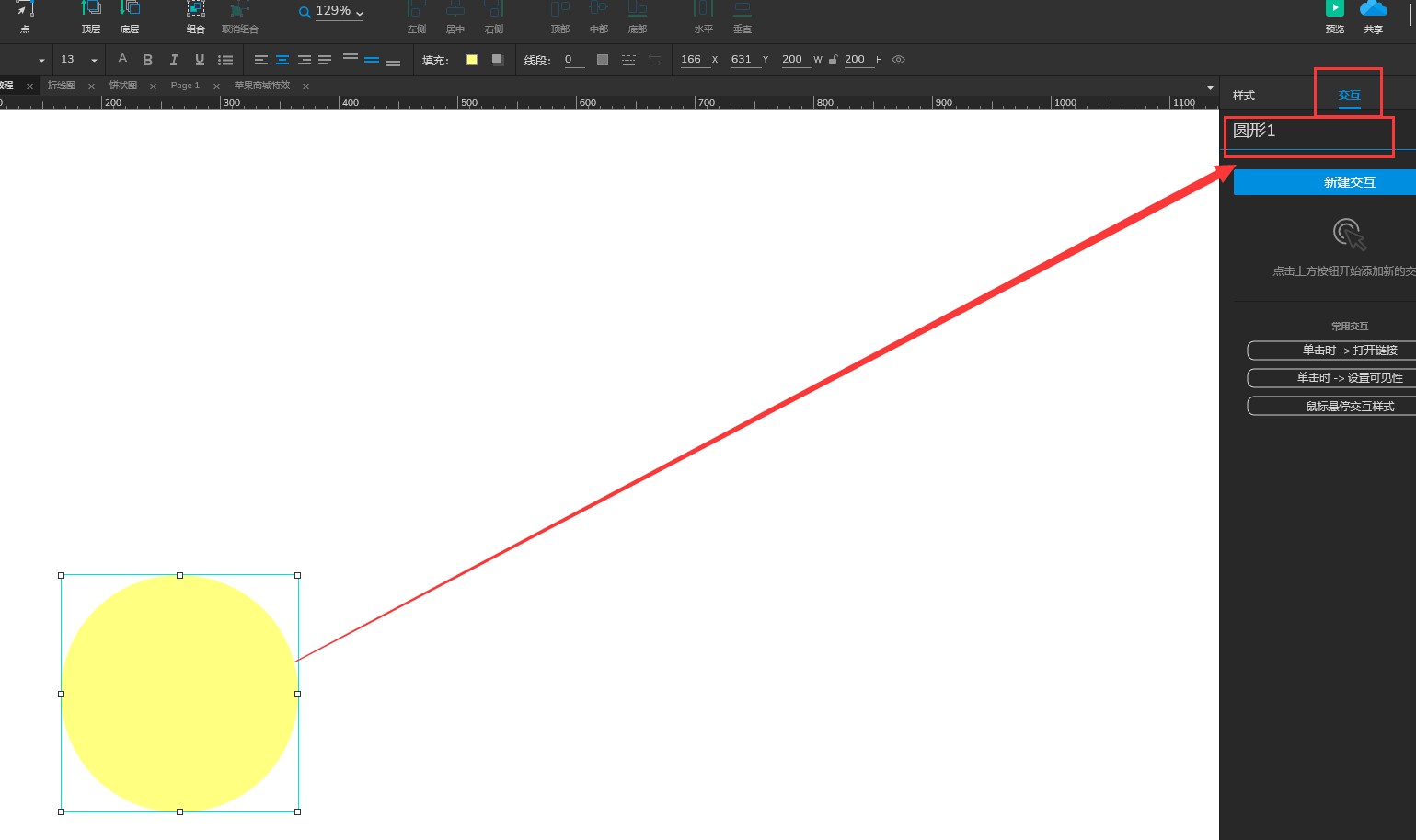Screen dimensions: 1416x840
Task: Click the 新建交互 new interaction button
Action: tap(1325, 182)
